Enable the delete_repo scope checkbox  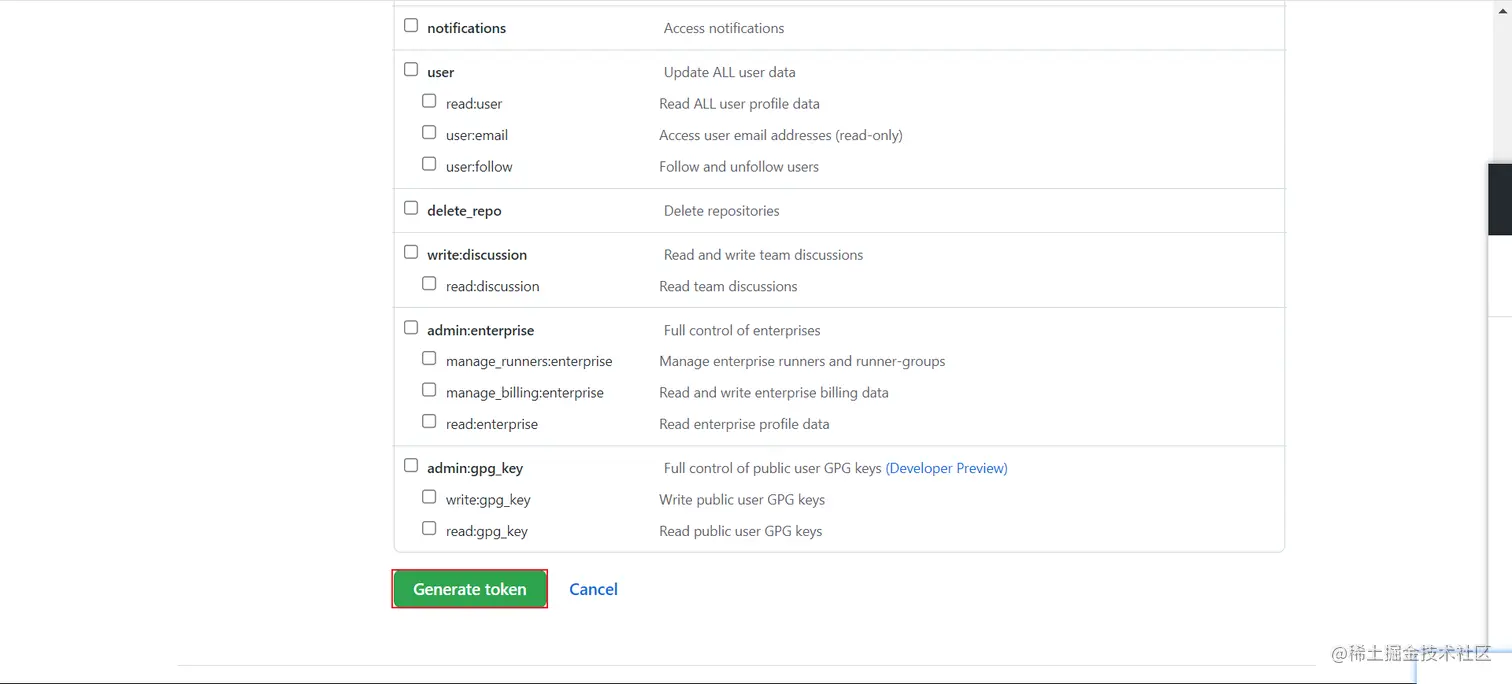point(411,208)
